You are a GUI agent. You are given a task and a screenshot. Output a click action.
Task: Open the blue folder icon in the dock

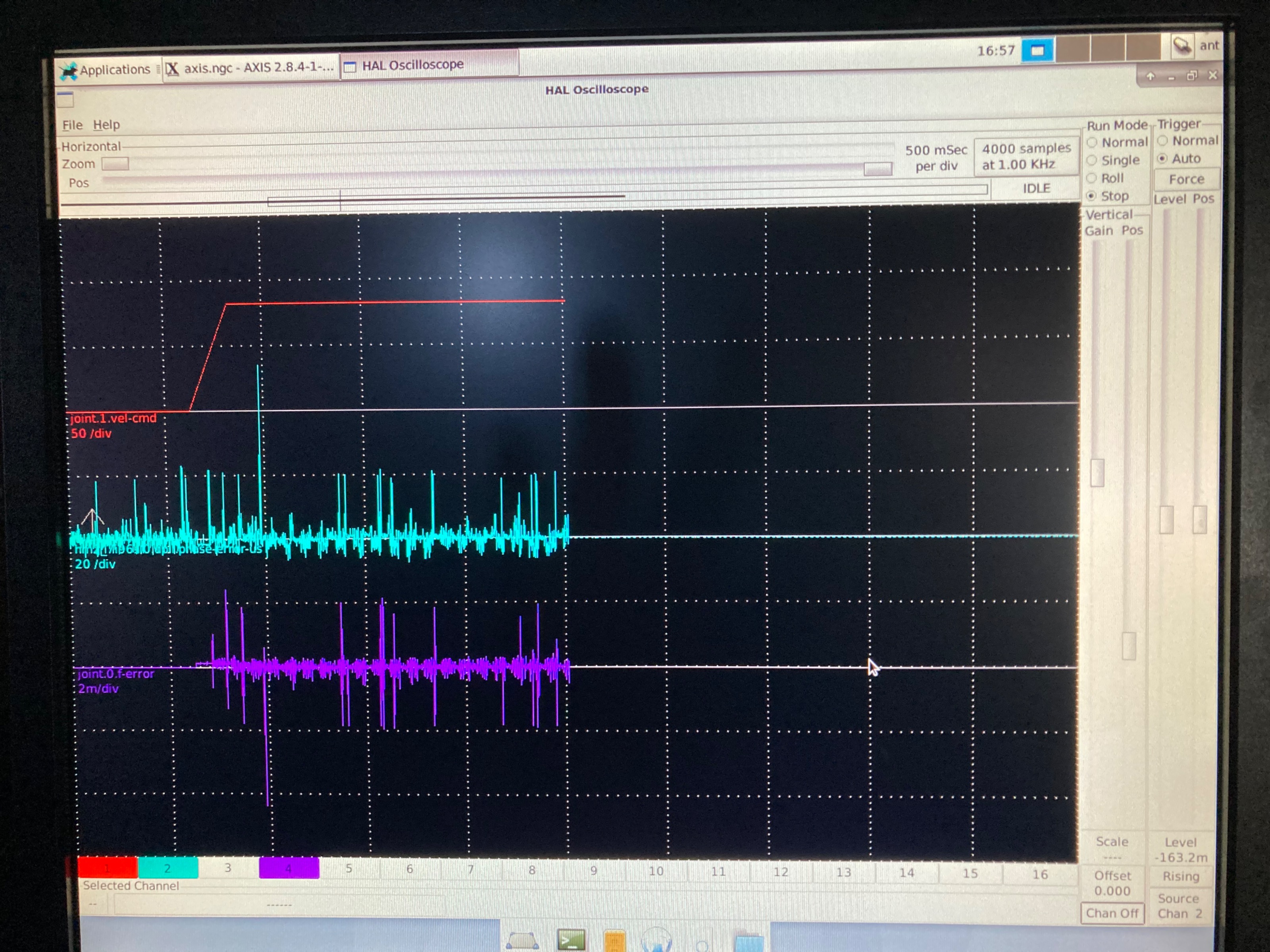pyautogui.click(x=749, y=942)
